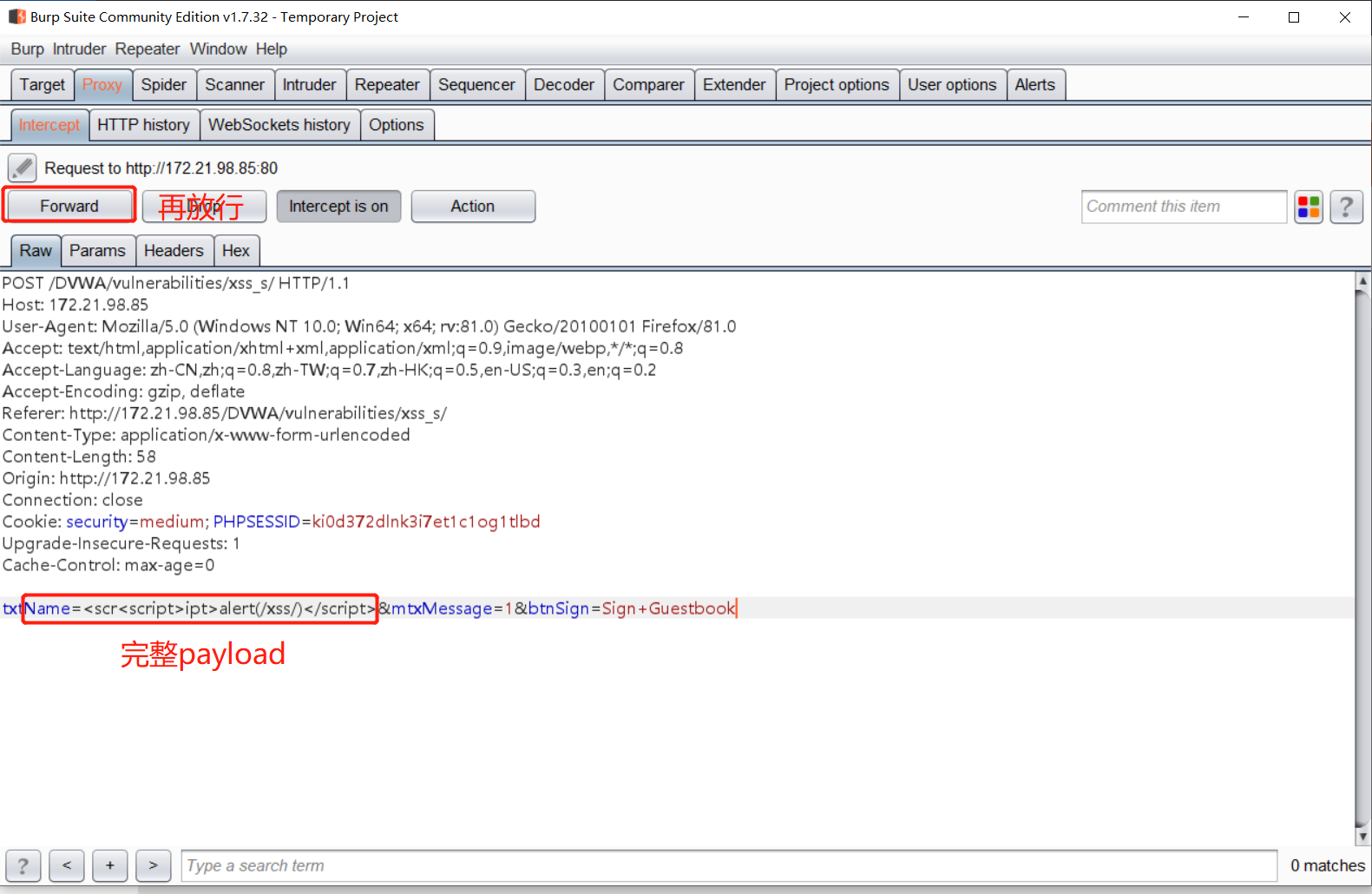Forward the intercepted request

coord(69,207)
